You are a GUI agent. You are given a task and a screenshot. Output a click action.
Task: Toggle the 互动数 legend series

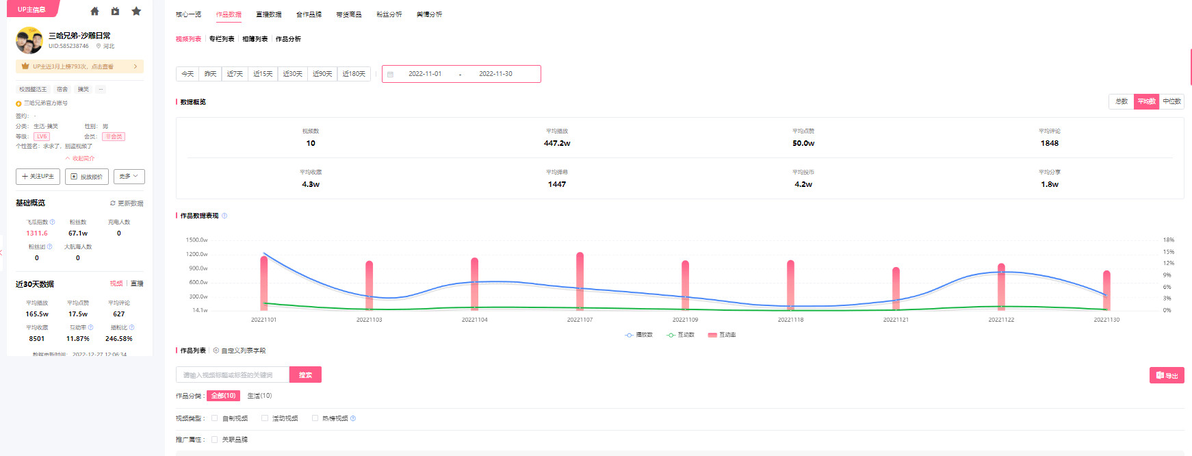pyautogui.click(x=680, y=334)
